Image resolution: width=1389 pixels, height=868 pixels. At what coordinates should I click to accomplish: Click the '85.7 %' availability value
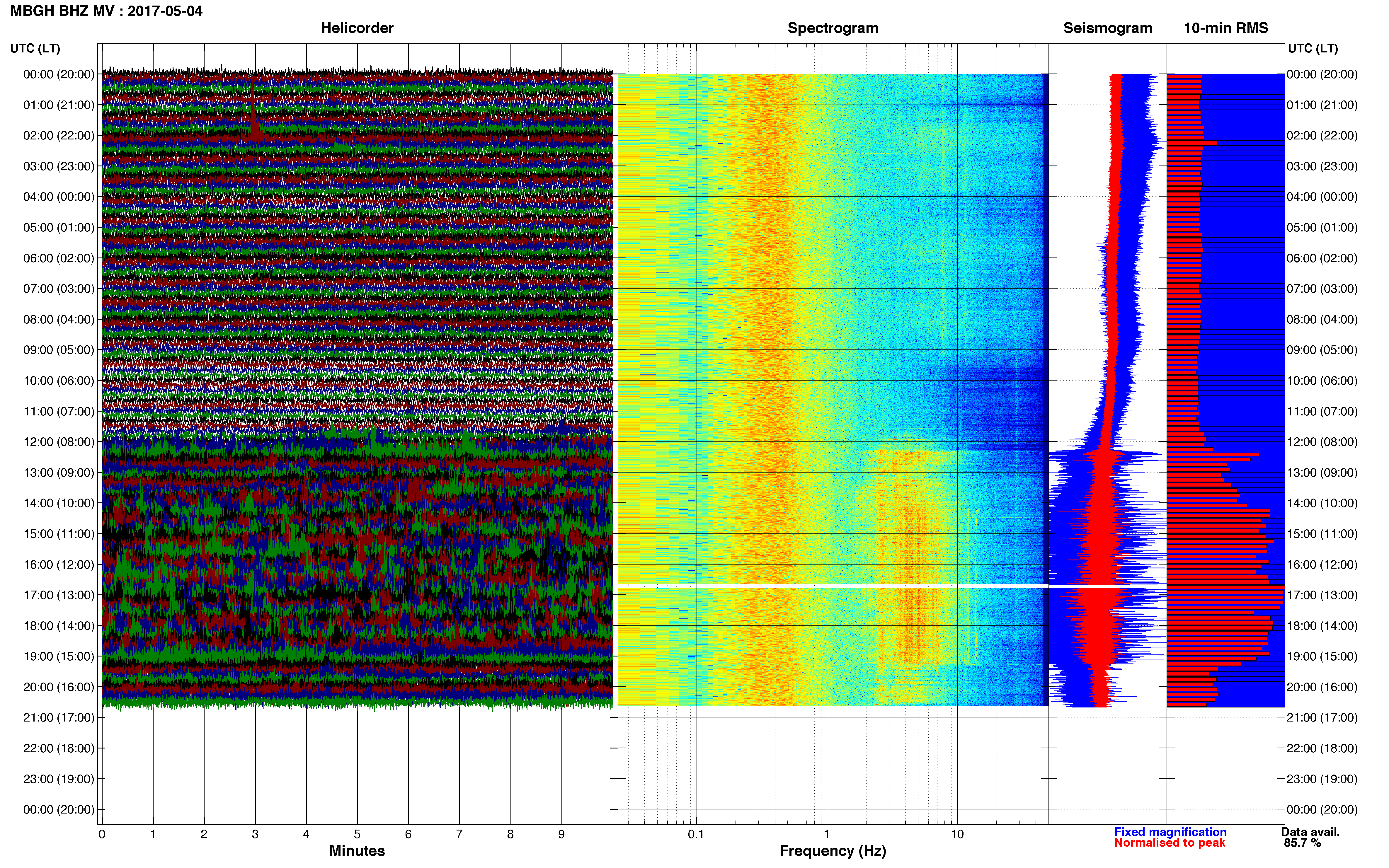(x=1302, y=843)
